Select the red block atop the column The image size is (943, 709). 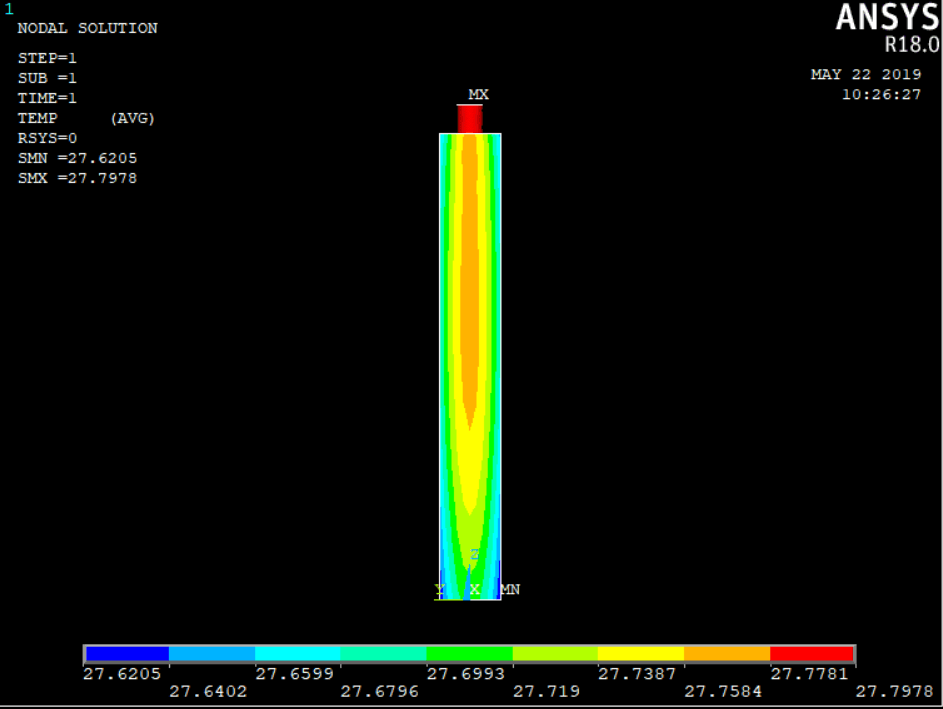(470, 119)
